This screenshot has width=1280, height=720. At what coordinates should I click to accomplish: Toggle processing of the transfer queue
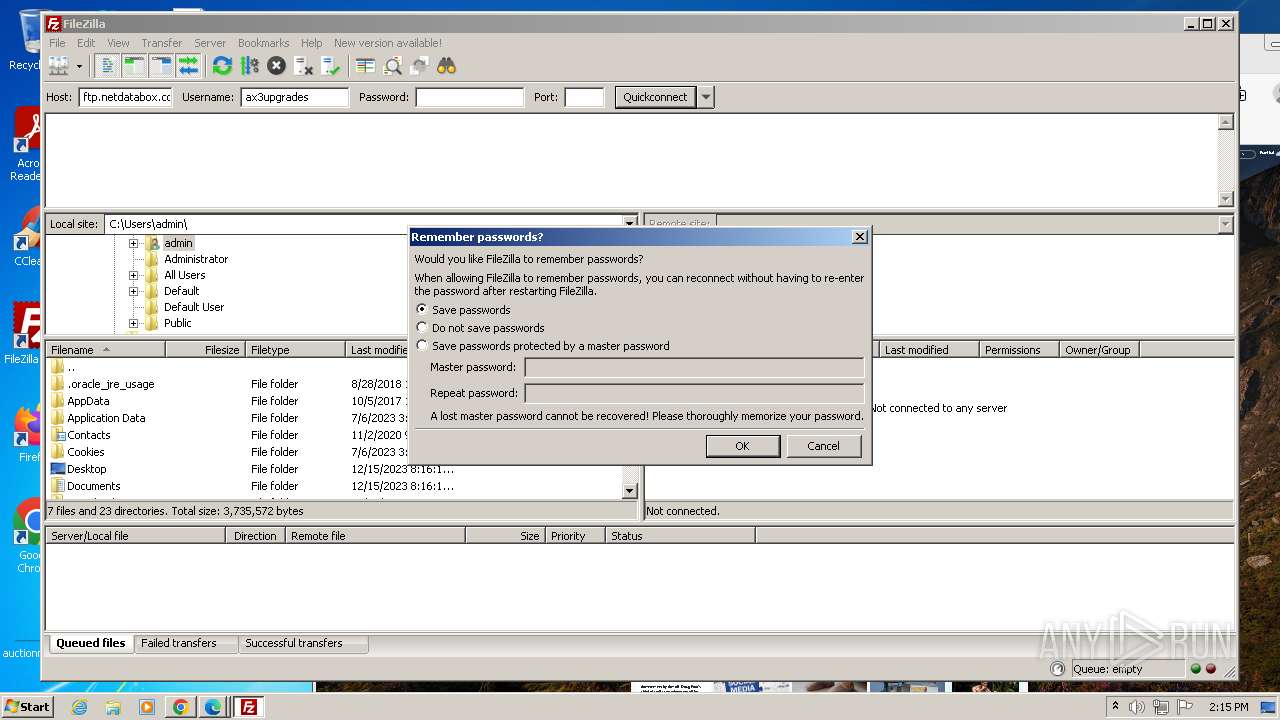coord(249,66)
